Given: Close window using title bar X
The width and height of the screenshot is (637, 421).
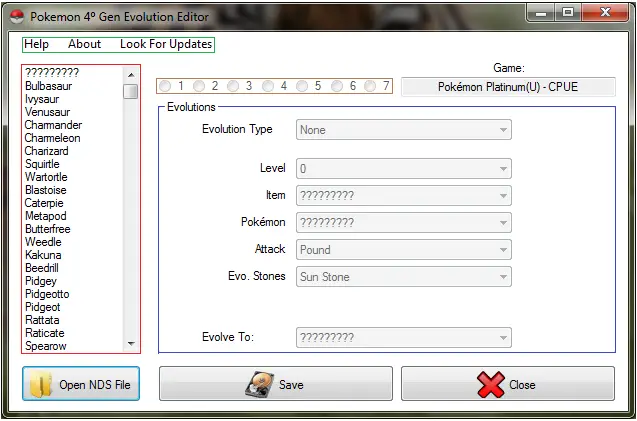Looking at the screenshot, I should point(605,13).
